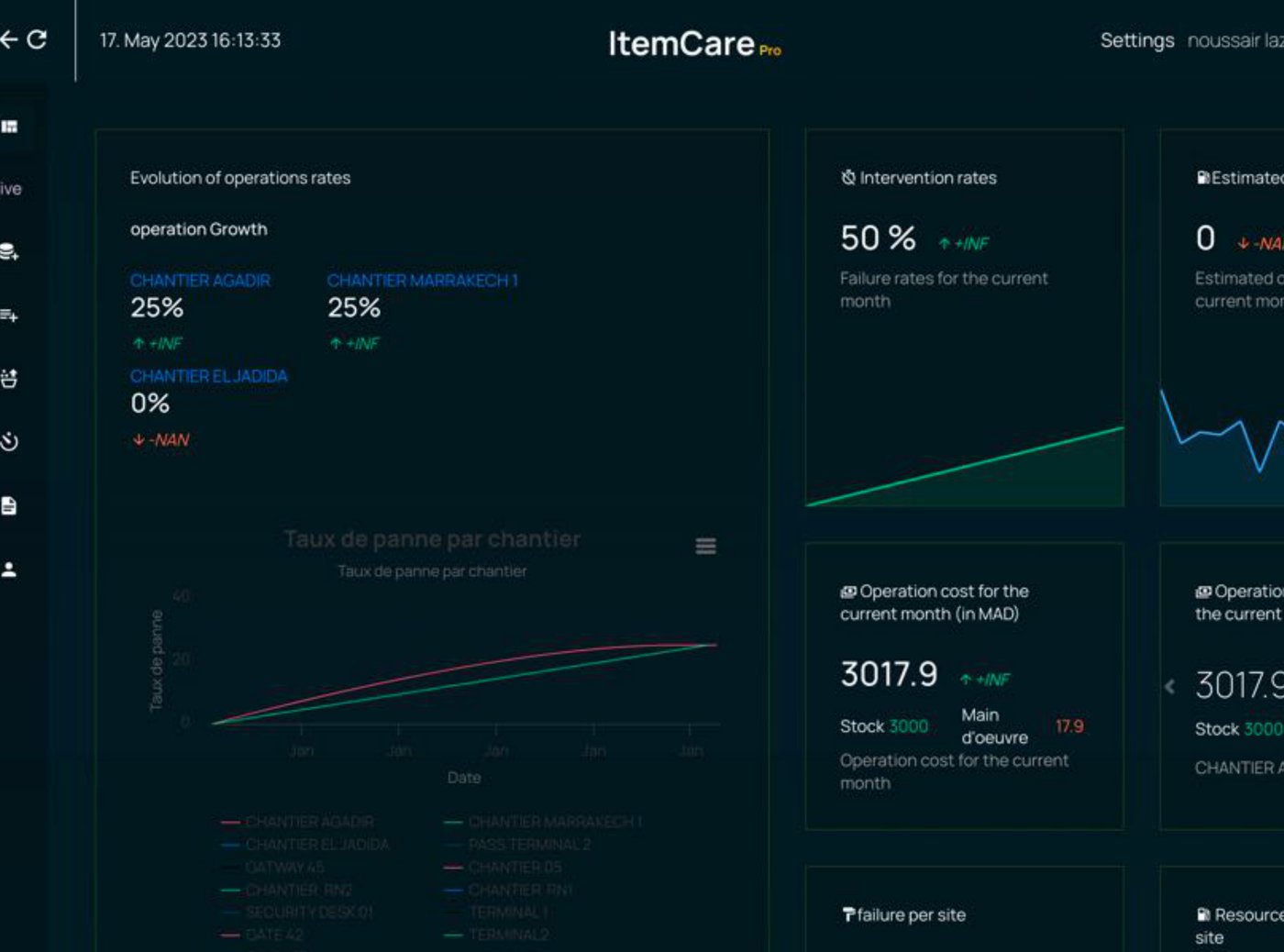Show PASS TERMINAL 2 series in legend
The image size is (1284, 952).
tap(518, 845)
